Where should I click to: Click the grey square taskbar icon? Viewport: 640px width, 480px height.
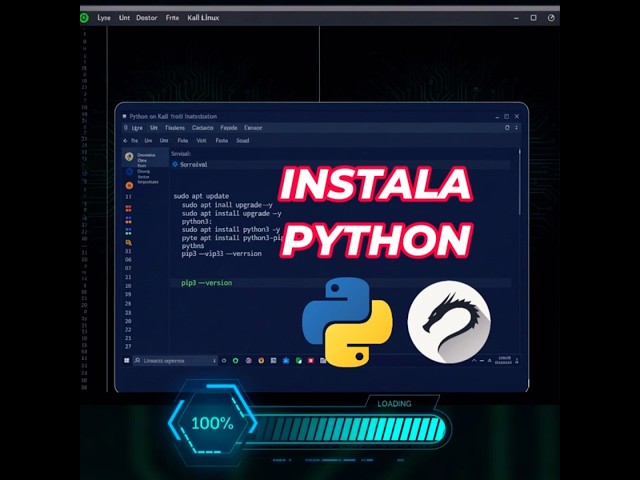(273, 361)
